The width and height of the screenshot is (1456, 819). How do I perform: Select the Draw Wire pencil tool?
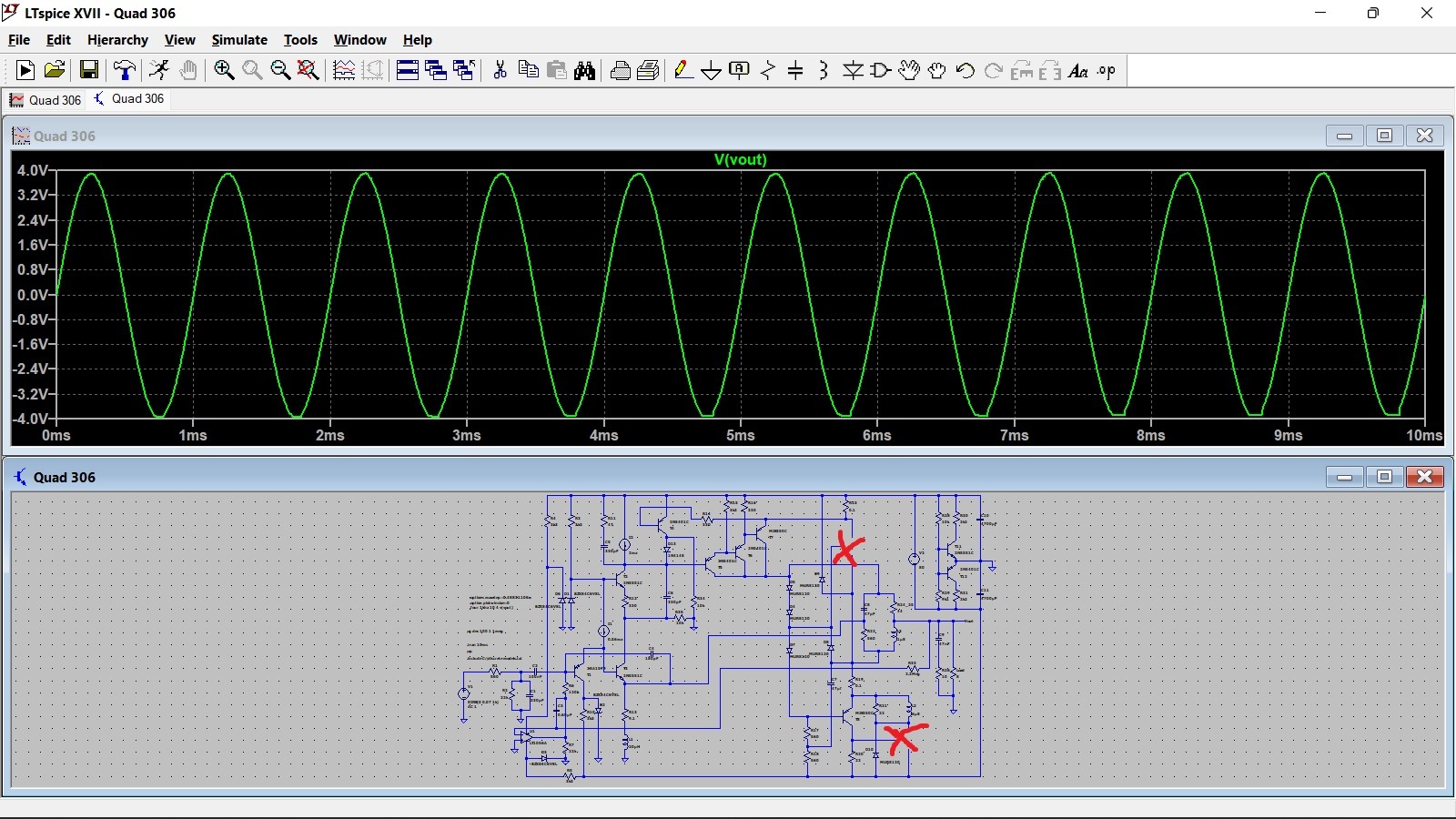tap(683, 70)
